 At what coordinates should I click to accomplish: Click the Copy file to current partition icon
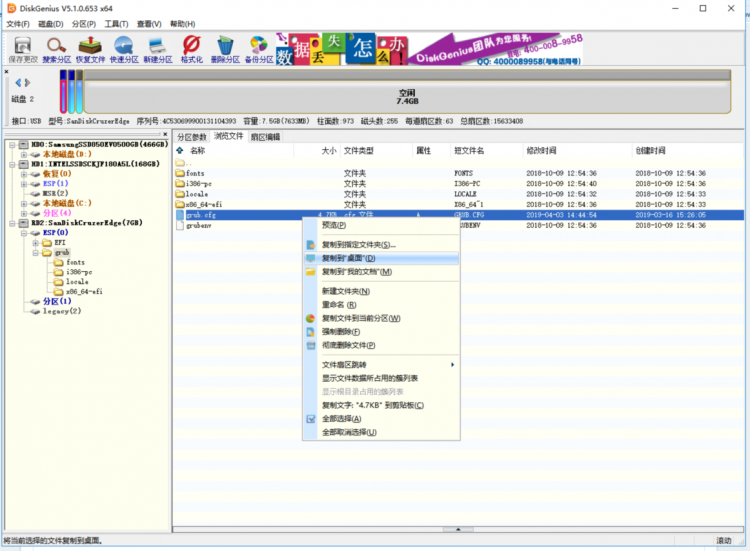pos(310,319)
